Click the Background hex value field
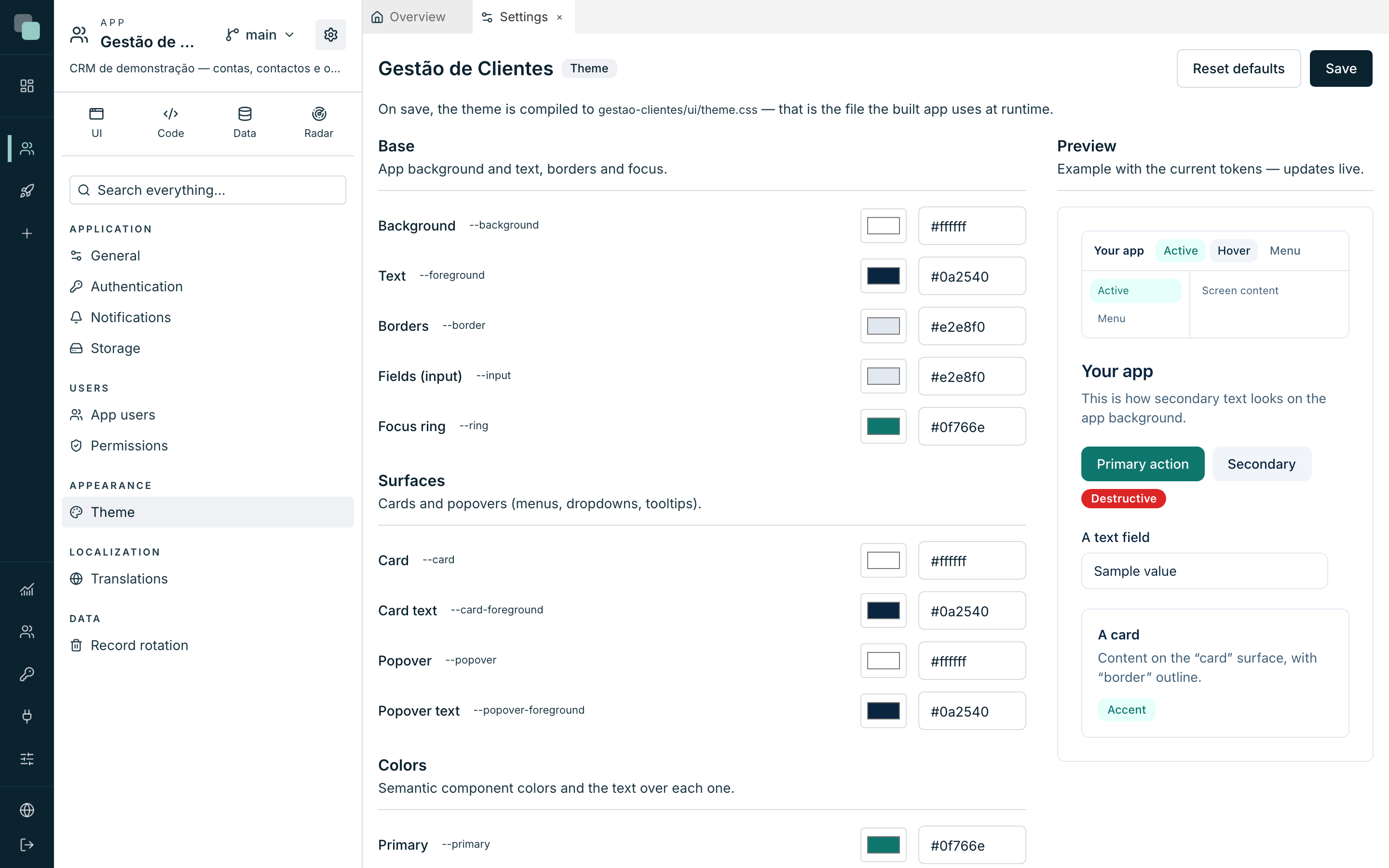Image resolution: width=1389 pixels, height=868 pixels. (x=972, y=226)
